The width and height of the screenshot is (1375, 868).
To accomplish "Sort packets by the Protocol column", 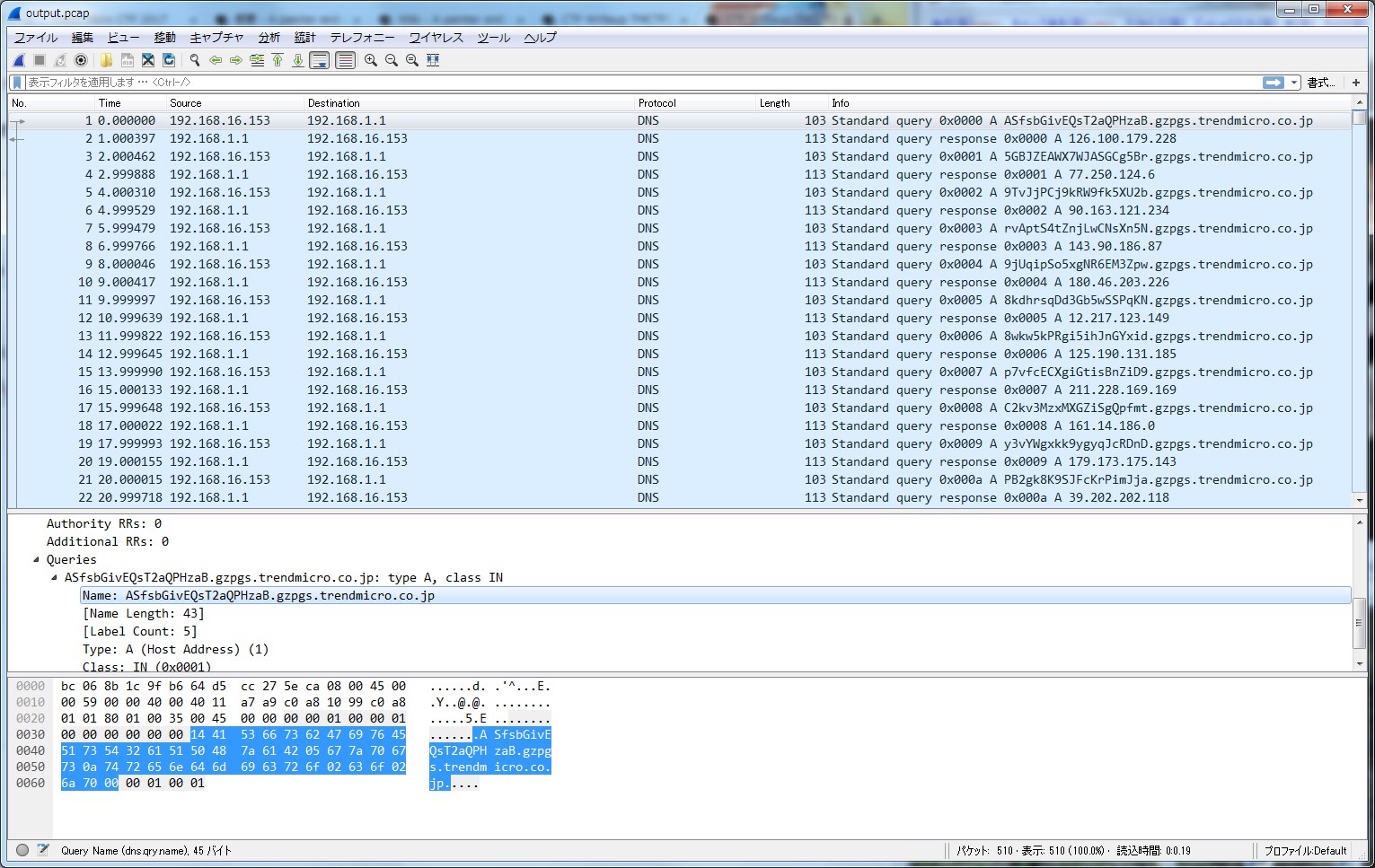I will coord(695,103).
